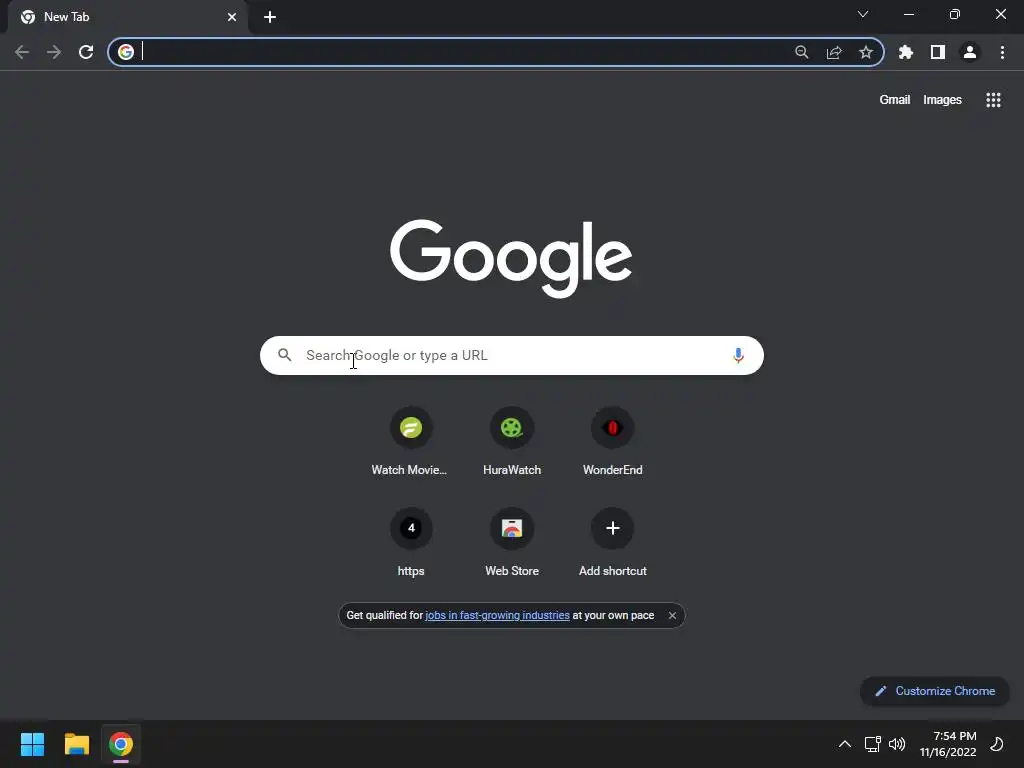Open volume control tray icon
The image size is (1024, 768).
click(897, 744)
